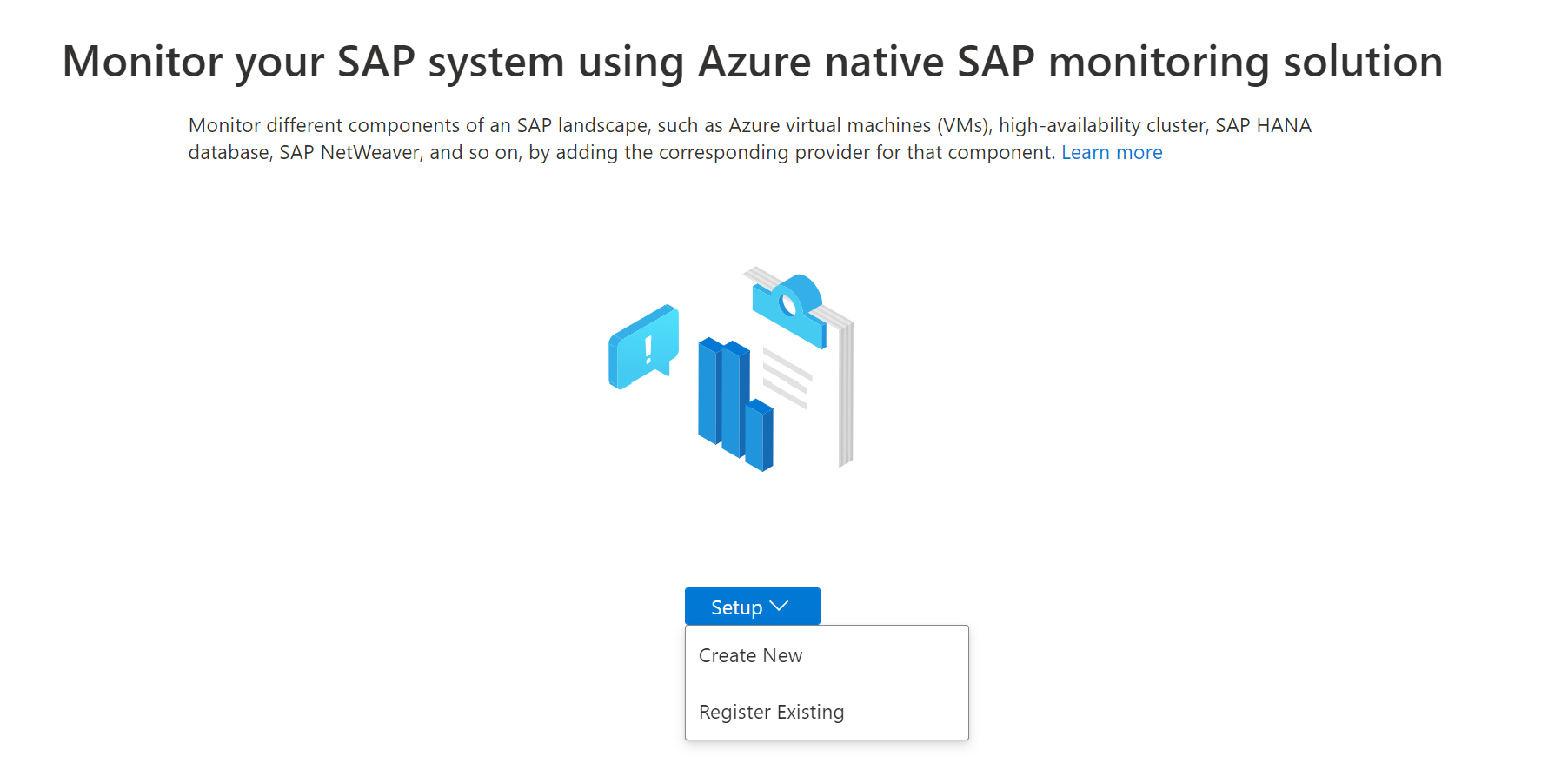Click the shortest blue chart bar
Viewport: 1568px width, 763px height.
(759, 435)
